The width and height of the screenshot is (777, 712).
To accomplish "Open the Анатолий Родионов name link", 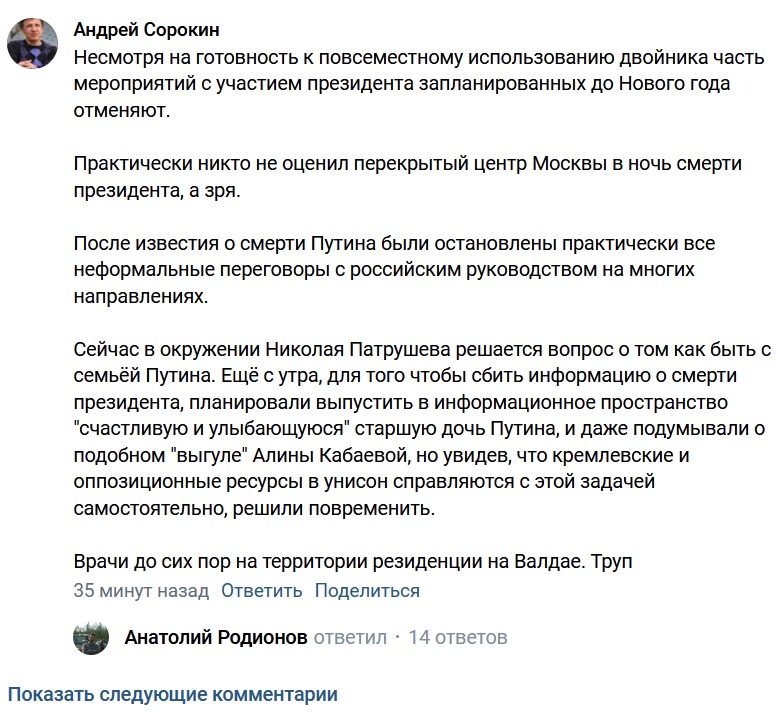I will click(216, 637).
